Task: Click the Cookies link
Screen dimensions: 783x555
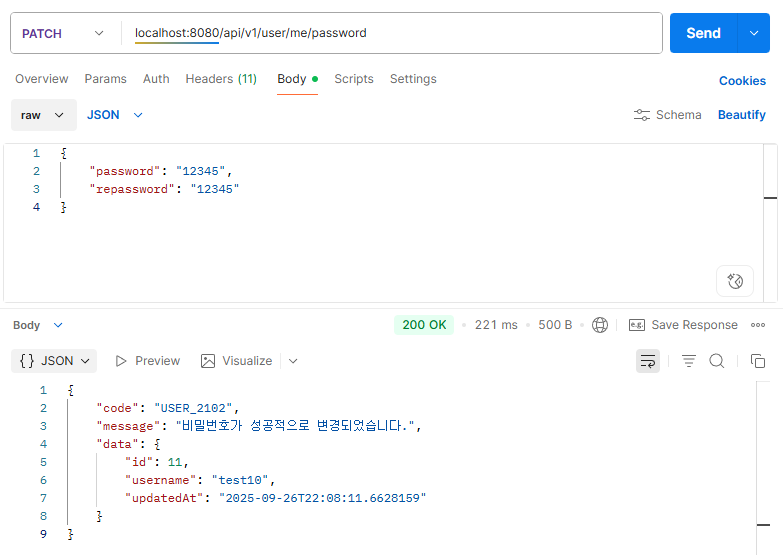Action: point(742,81)
